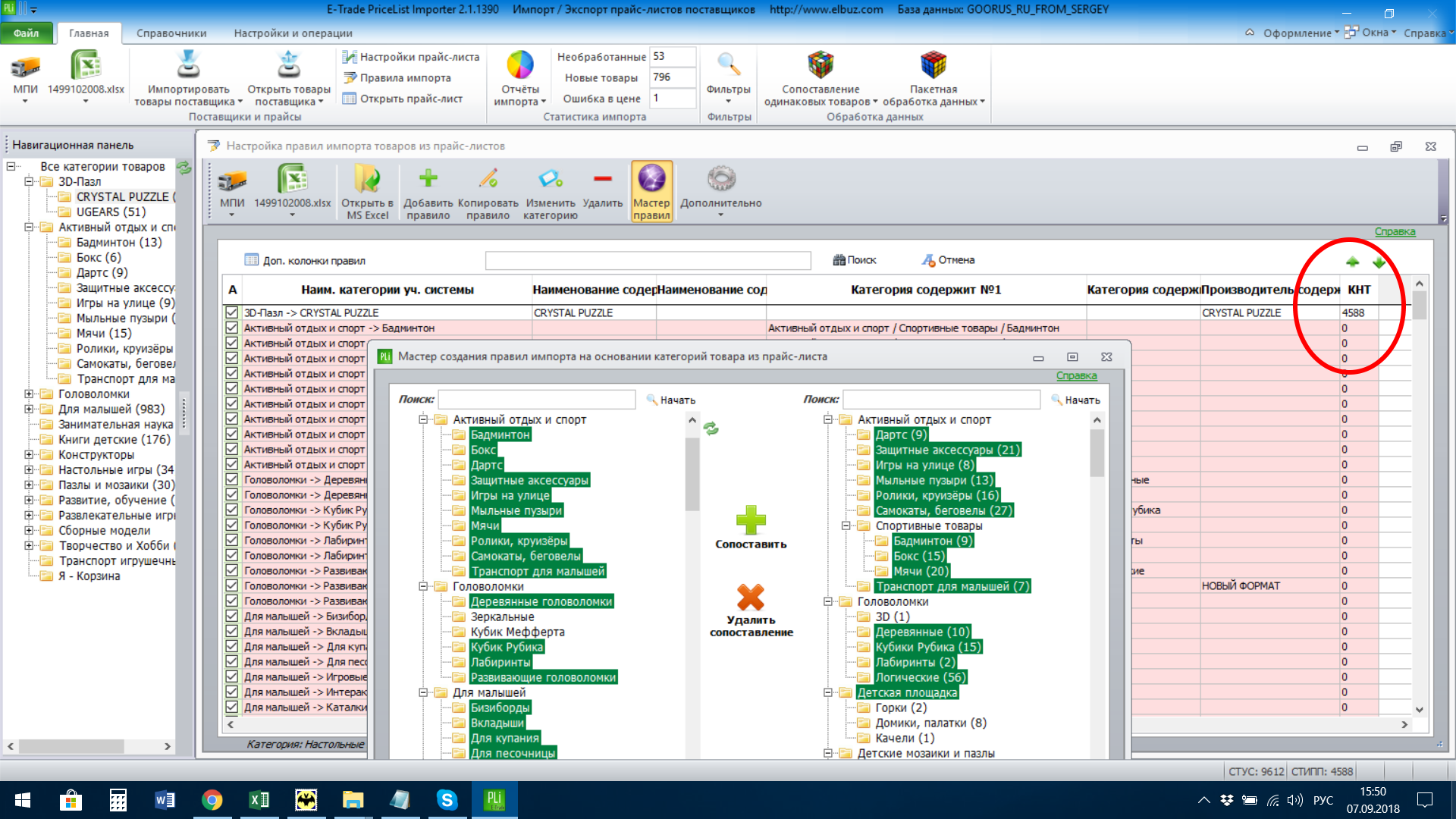This screenshot has width=1456, height=819.
Task: Click Поиск button in the rules window
Action: 854,260
